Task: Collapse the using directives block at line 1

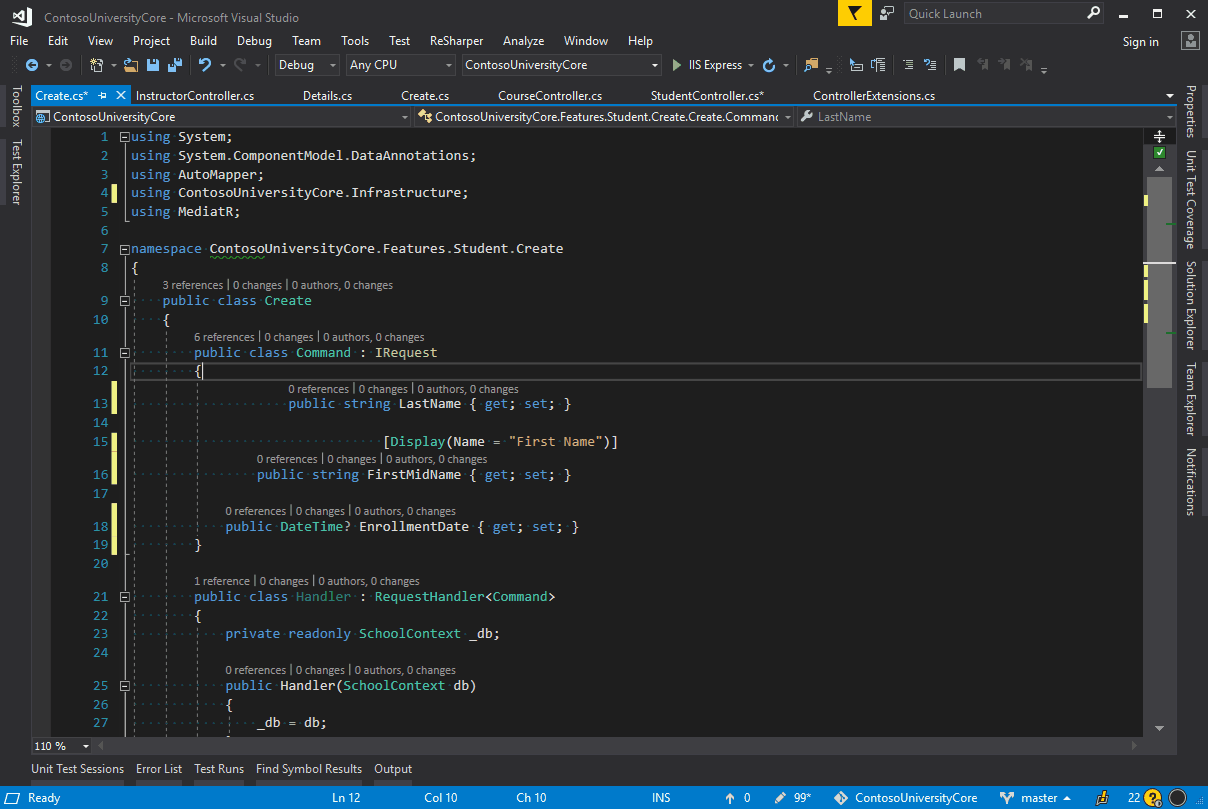Action: click(x=124, y=137)
